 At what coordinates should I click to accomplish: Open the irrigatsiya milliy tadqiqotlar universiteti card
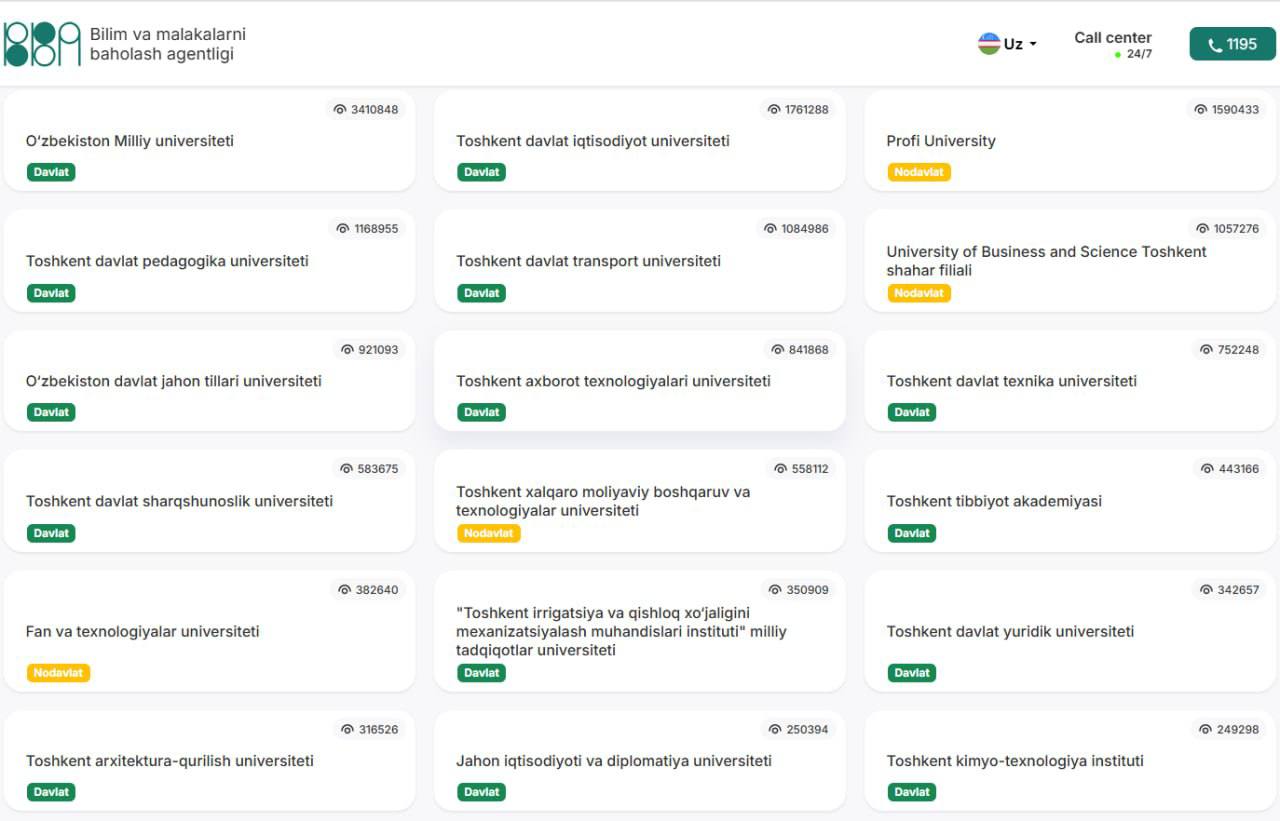coord(640,631)
